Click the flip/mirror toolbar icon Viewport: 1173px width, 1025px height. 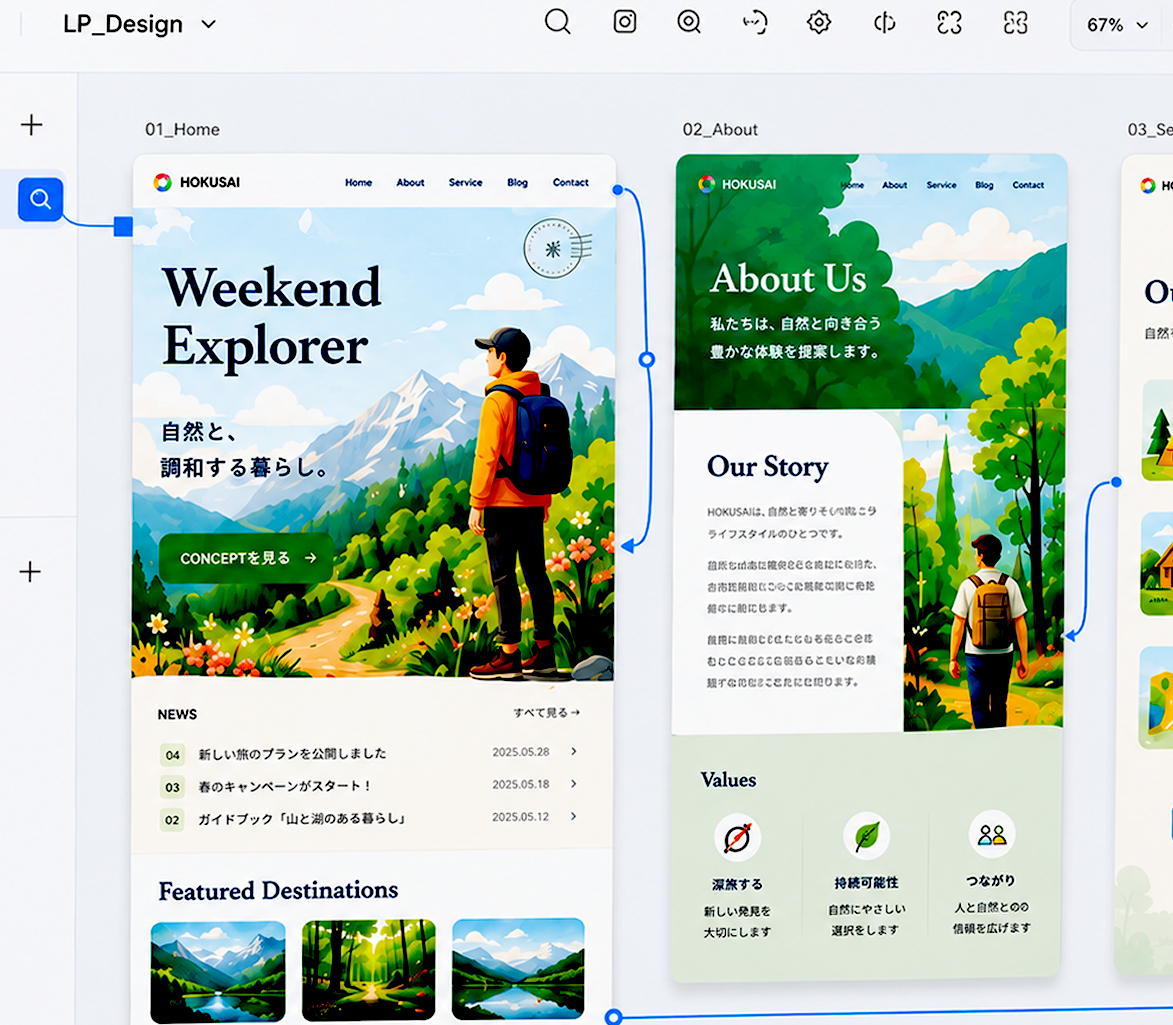[884, 22]
